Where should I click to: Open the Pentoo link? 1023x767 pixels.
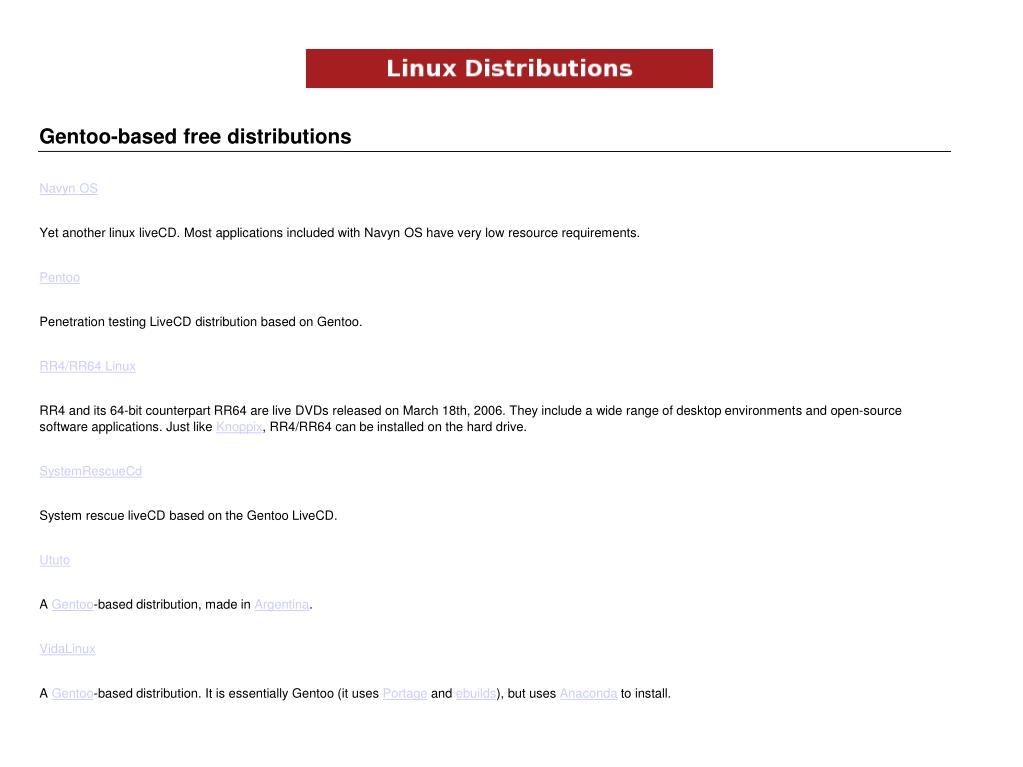(59, 277)
